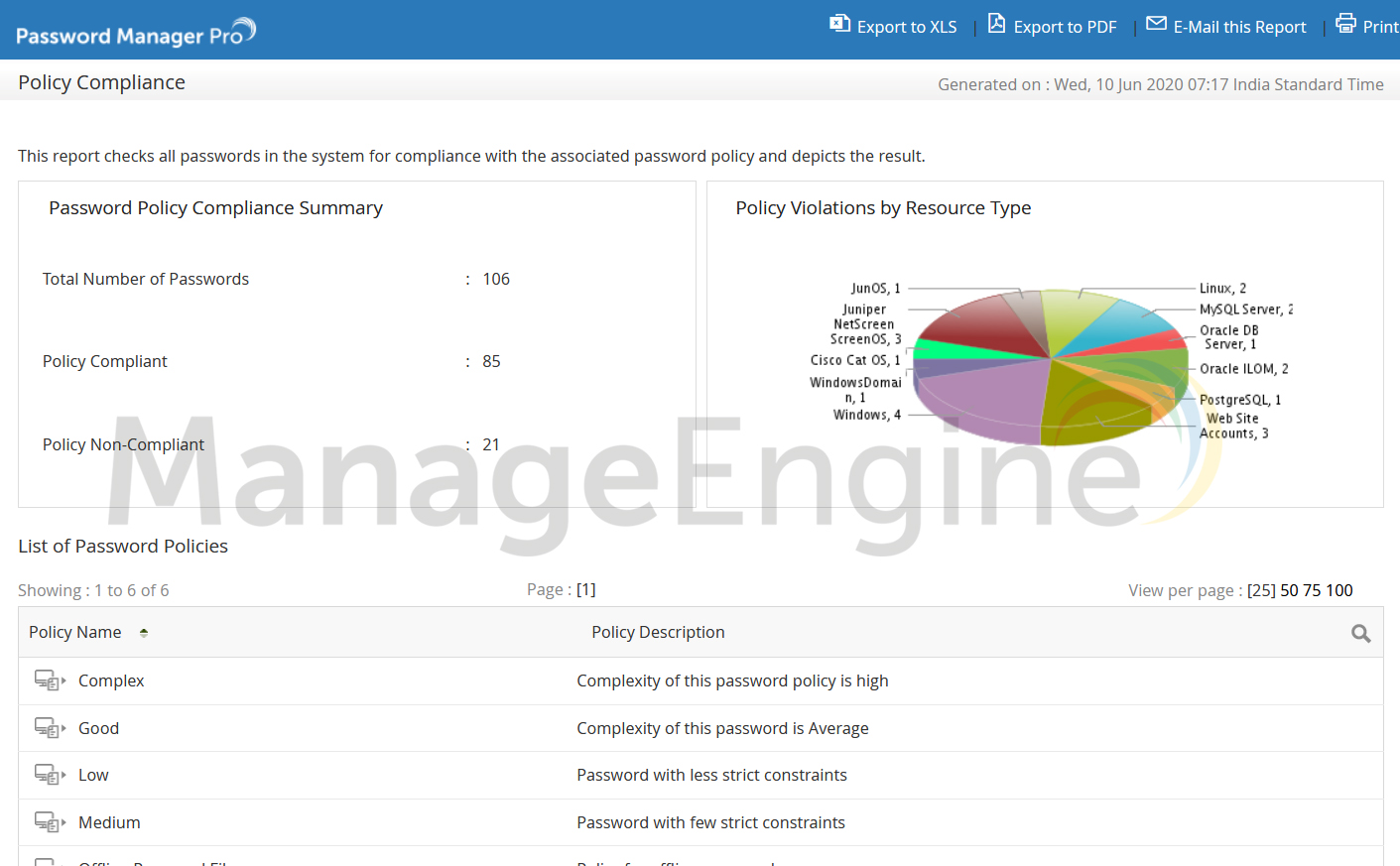Click the light blue pie slice
The image size is (1400, 866).
(1116, 327)
